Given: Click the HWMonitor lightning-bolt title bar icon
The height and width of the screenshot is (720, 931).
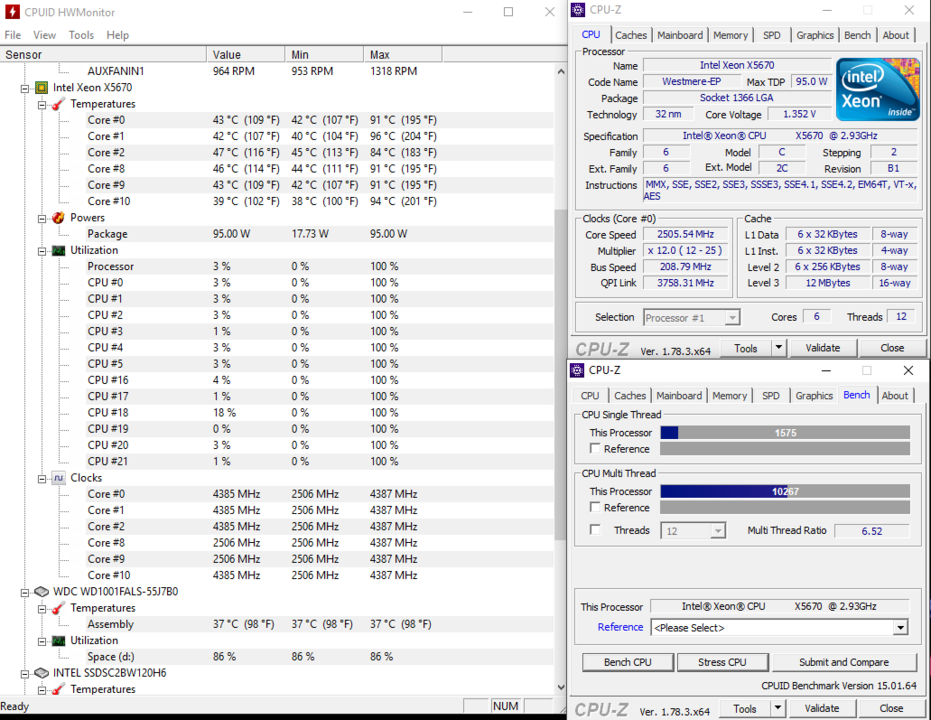Looking at the screenshot, I should tap(12, 12).
